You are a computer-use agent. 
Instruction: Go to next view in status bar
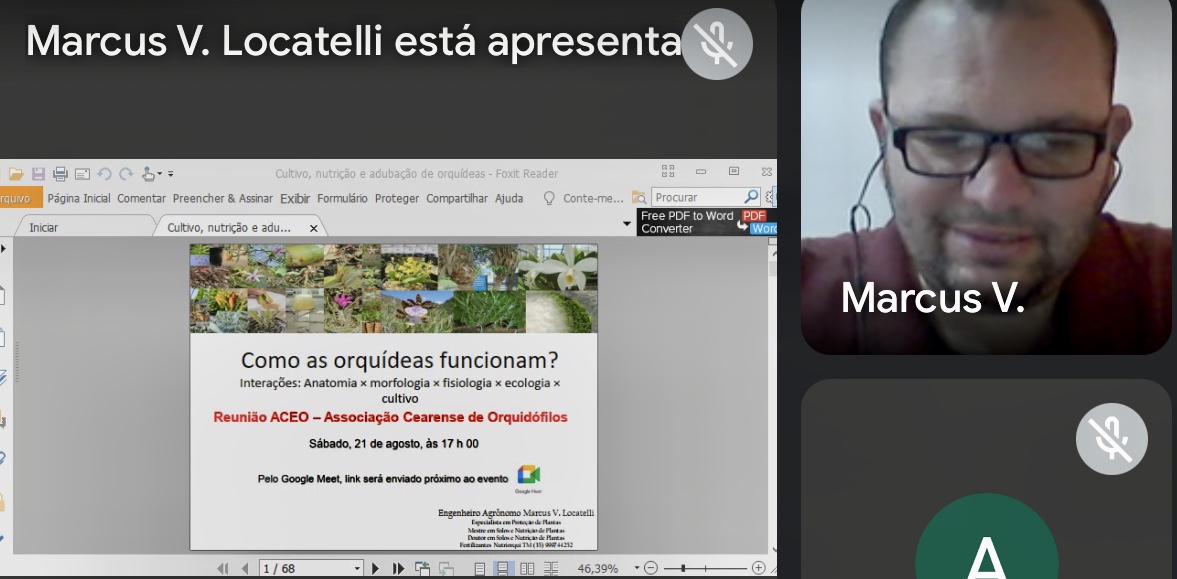tap(446, 568)
